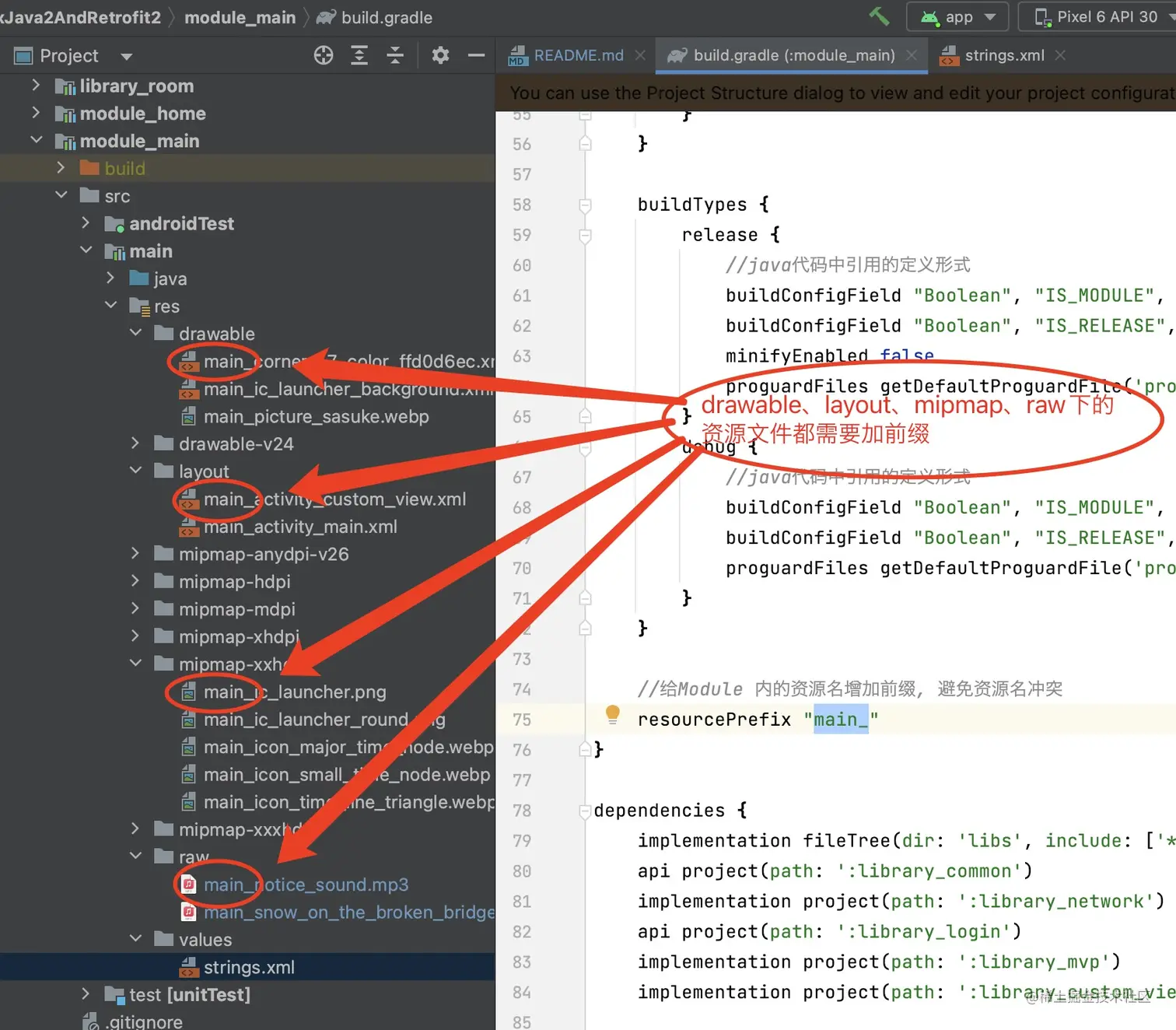This screenshot has height=1030, width=1176.
Task: Collapse the module_main node
Action: 36,140
